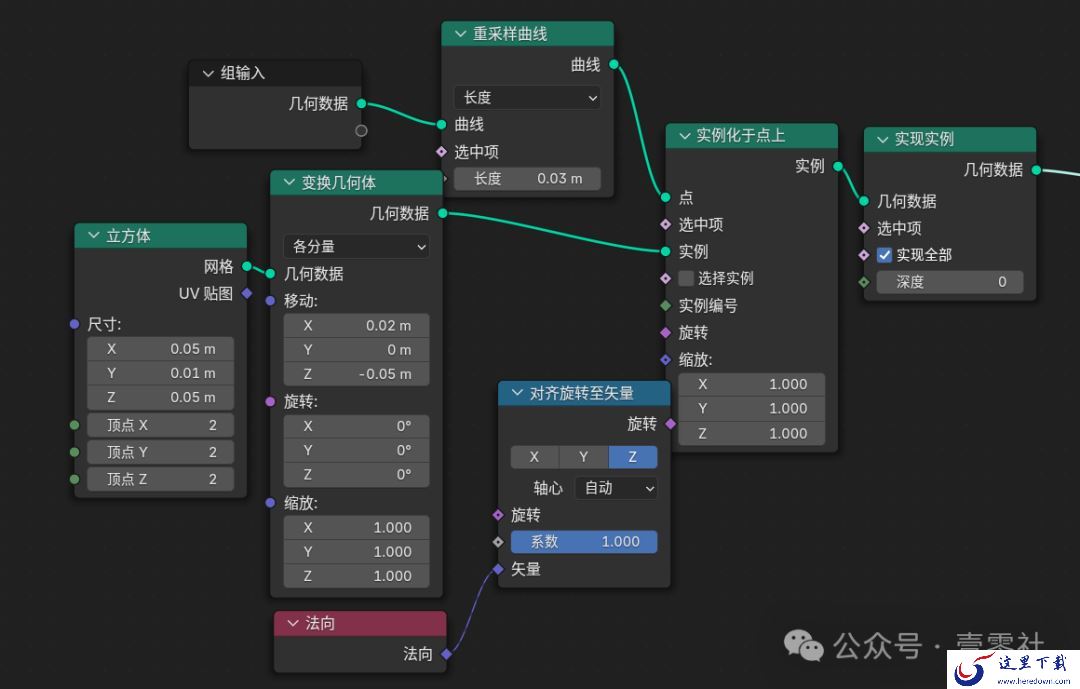The width and height of the screenshot is (1080, 689).
Task: Open the 轴心 自动 dropdown
Action: [x=616, y=488]
